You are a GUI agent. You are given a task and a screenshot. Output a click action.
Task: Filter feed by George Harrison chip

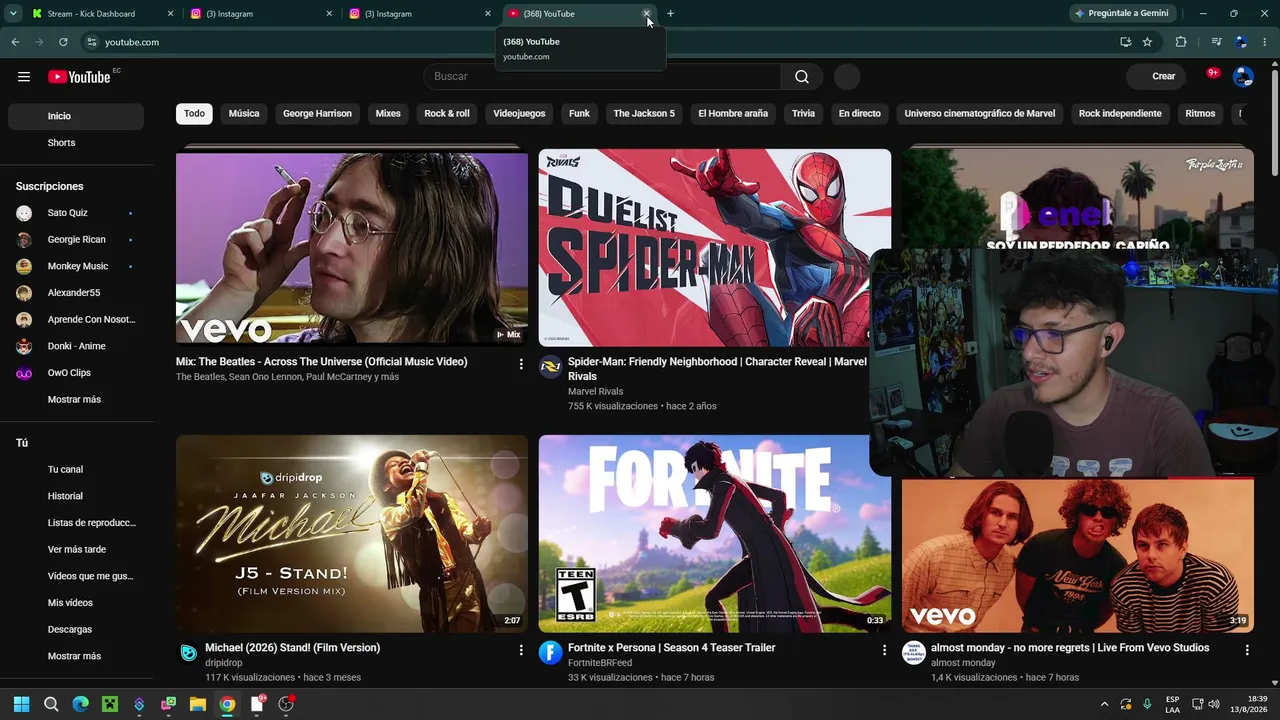click(317, 114)
